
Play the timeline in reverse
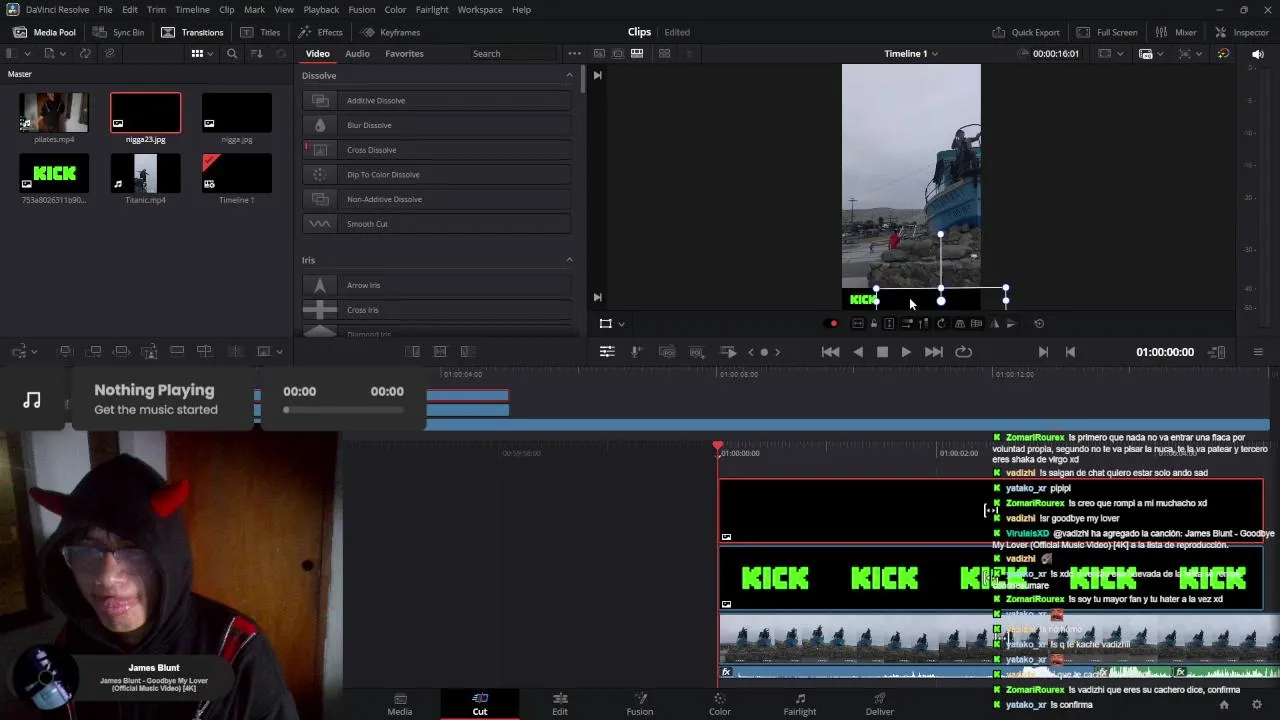pos(858,352)
